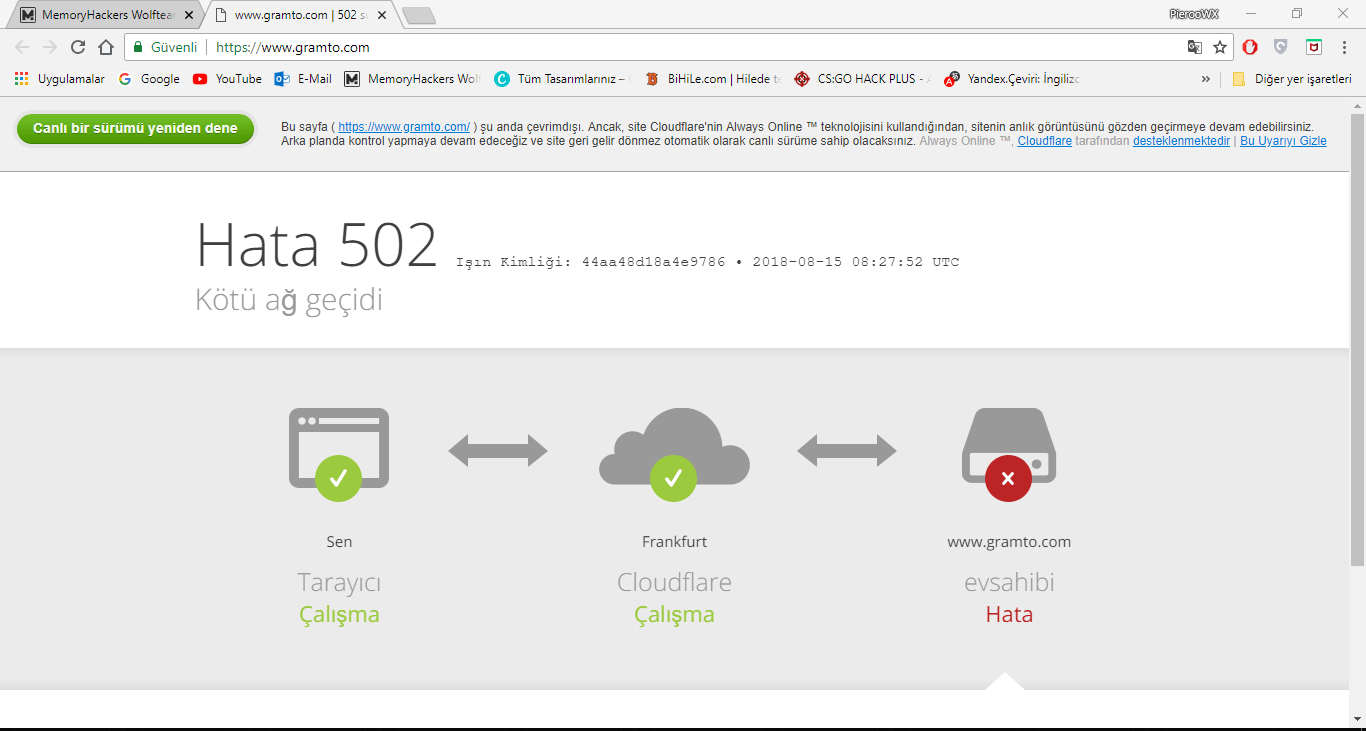Viewport: 1366px width, 731px height.
Task: Bookmark this page with the star icon
Action: point(1220,47)
